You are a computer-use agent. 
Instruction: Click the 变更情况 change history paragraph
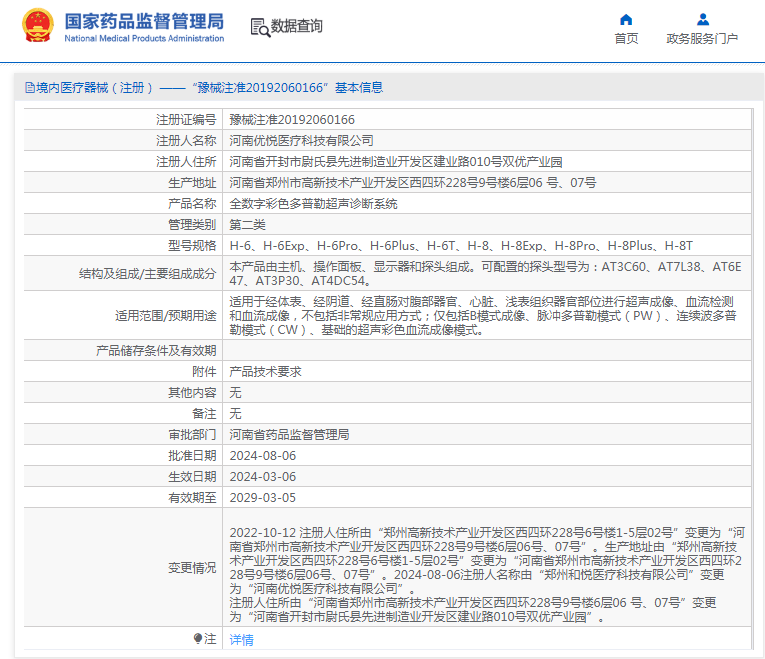pos(486,575)
